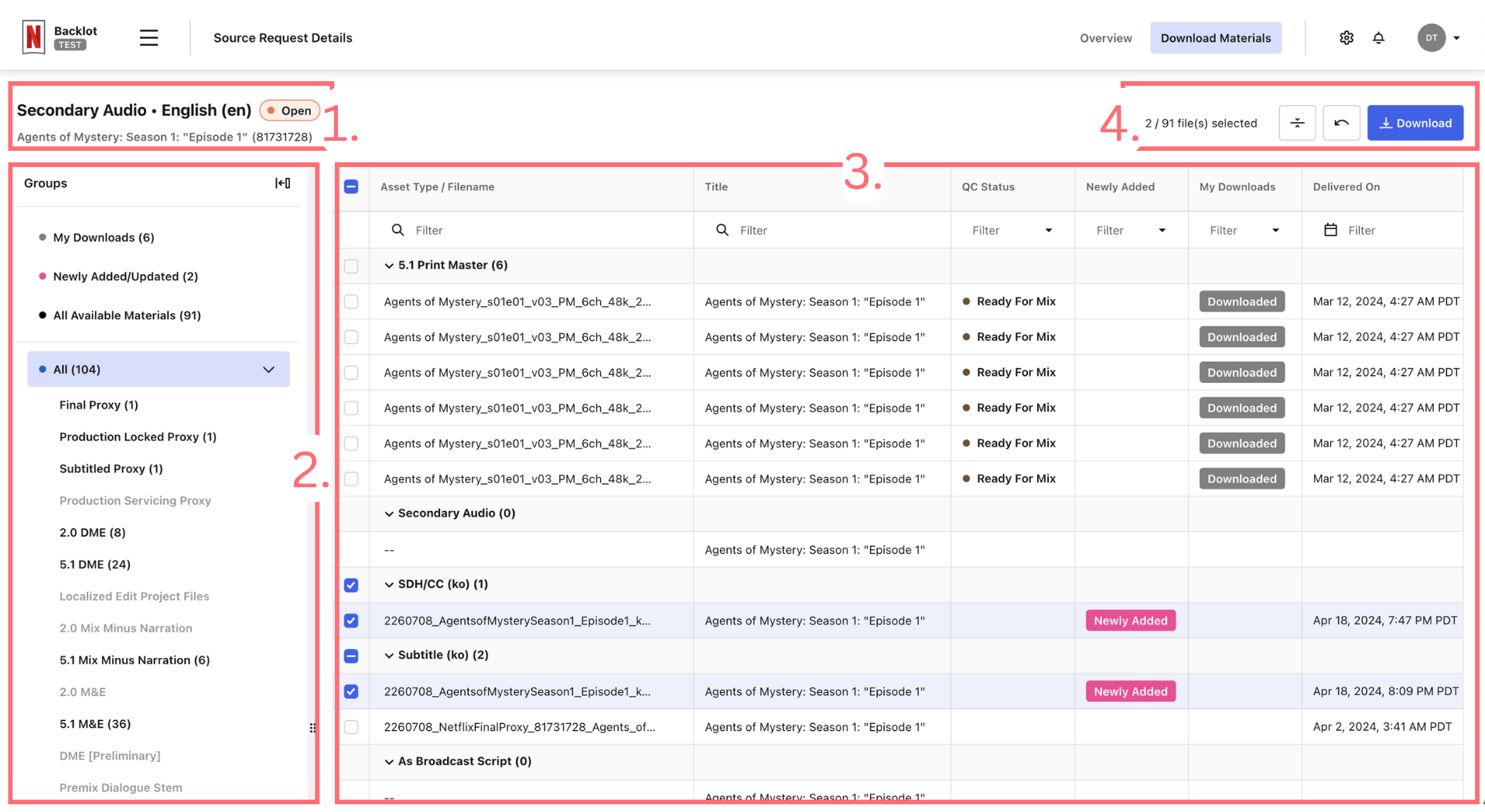
Task: Open the hamburger navigation menu
Action: coord(149,38)
